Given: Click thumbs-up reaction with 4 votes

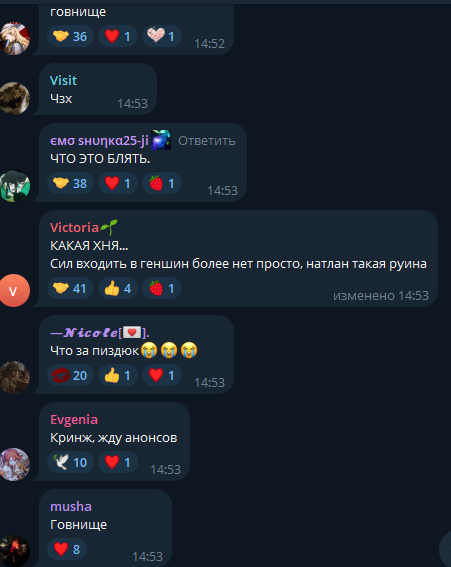Looking at the screenshot, I should pos(118,288).
